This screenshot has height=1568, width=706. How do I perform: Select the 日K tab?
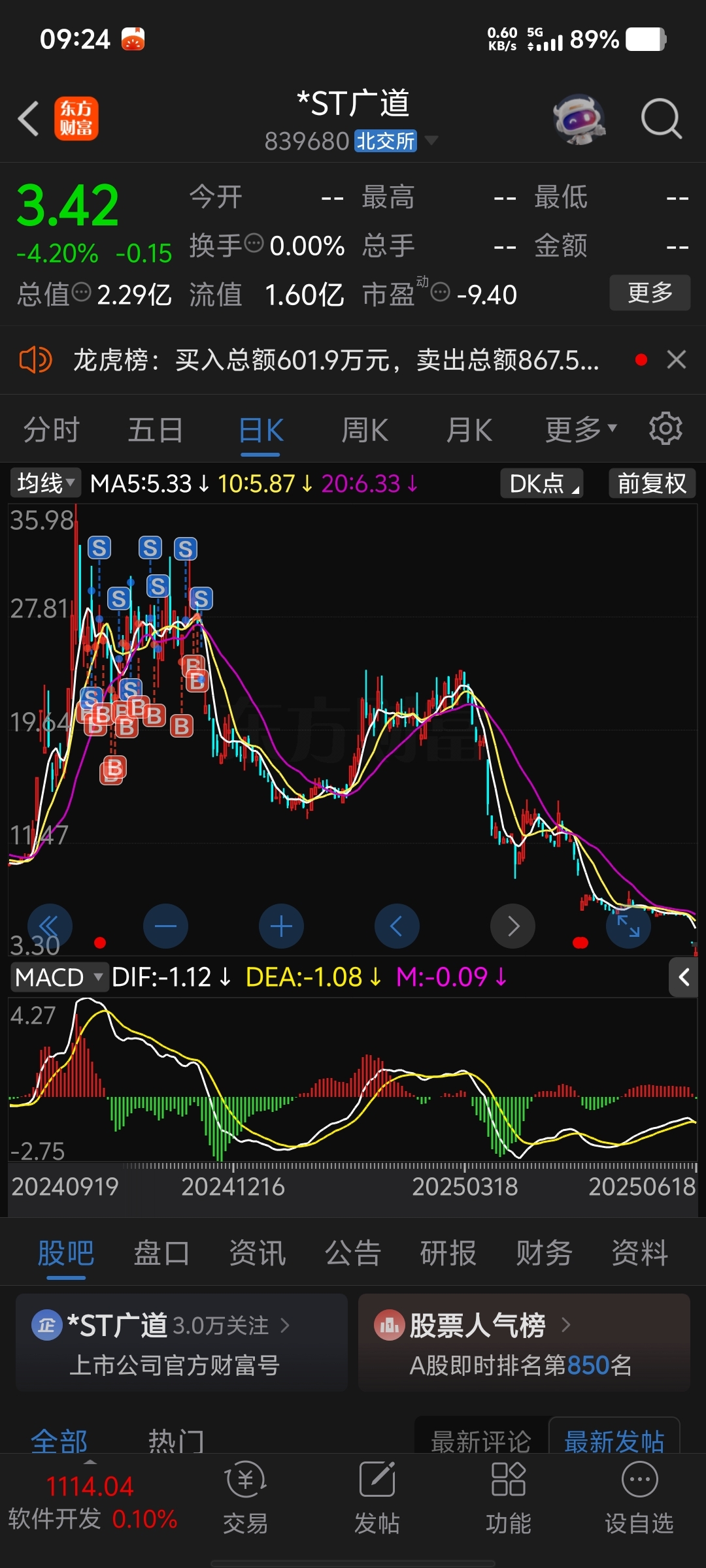[x=261, y=430]
